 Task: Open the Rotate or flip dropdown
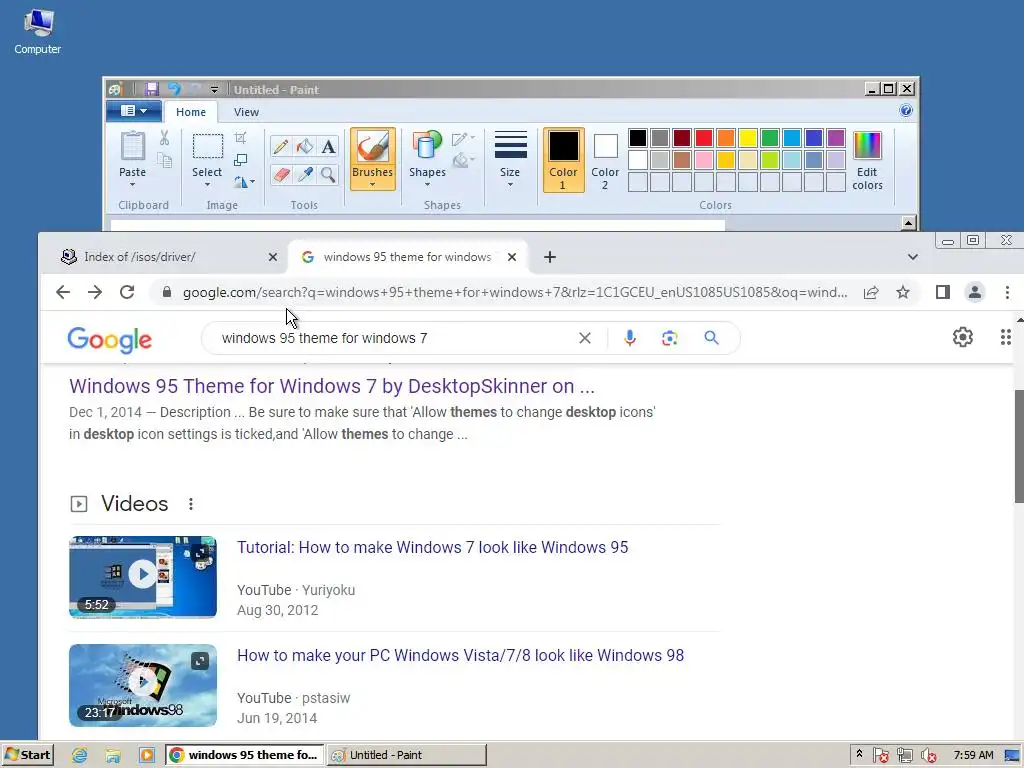tap(244, 182)
